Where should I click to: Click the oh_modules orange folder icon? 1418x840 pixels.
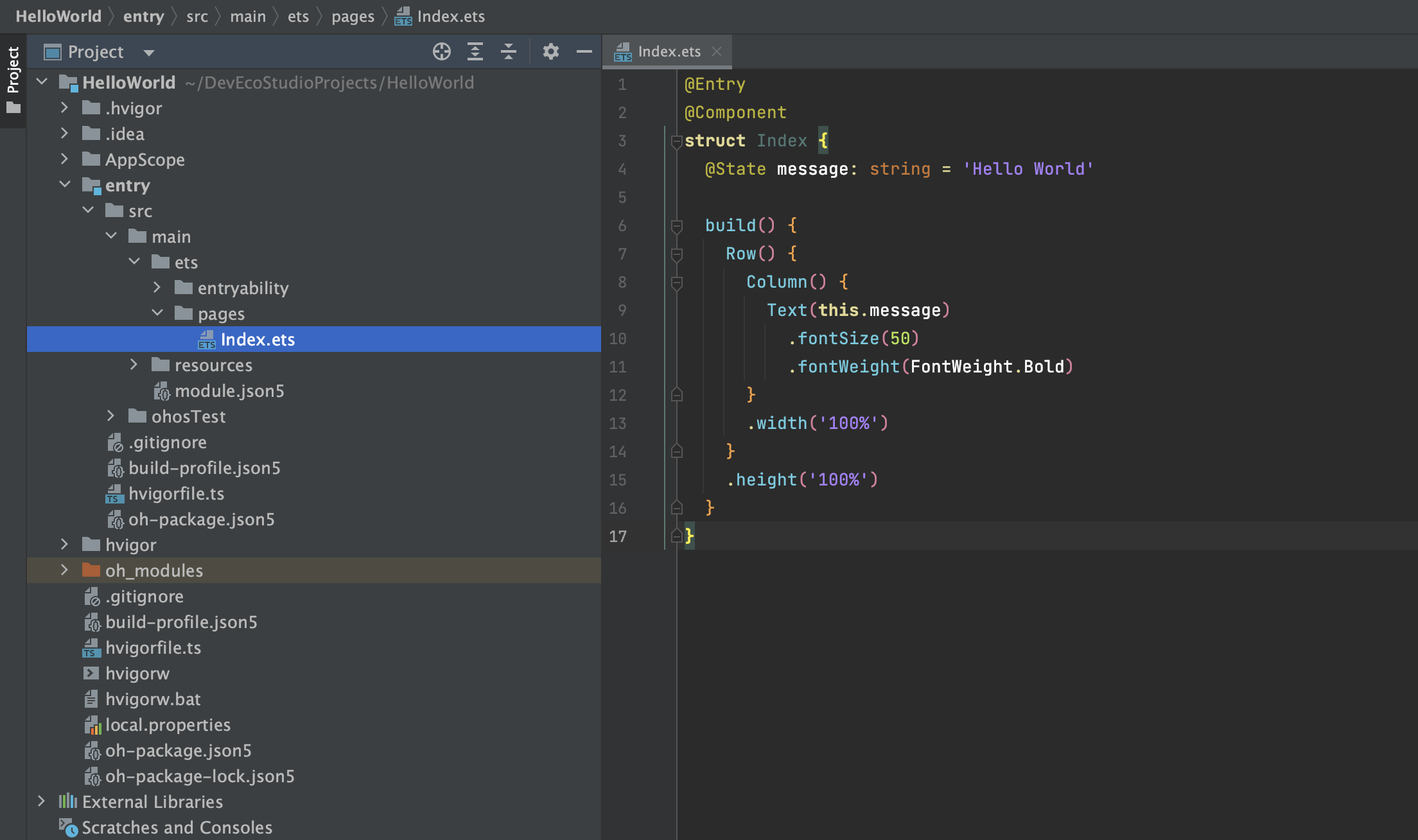tap(91, 570)
